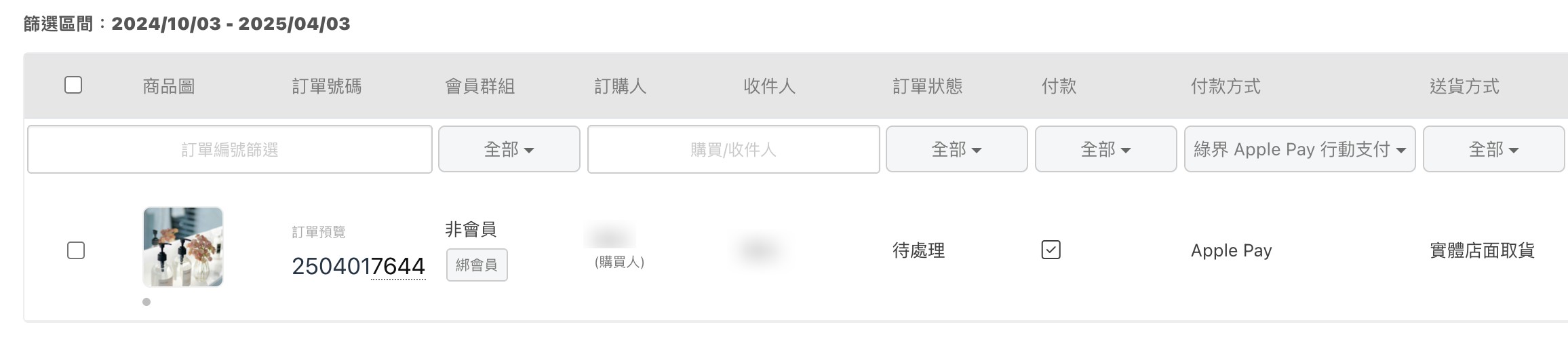The height and width of the screenshot is (346, 1568).
Task: Expand the 綠界 Apple Pay 行動支付 dropdown
Action: coord(1299,149)
